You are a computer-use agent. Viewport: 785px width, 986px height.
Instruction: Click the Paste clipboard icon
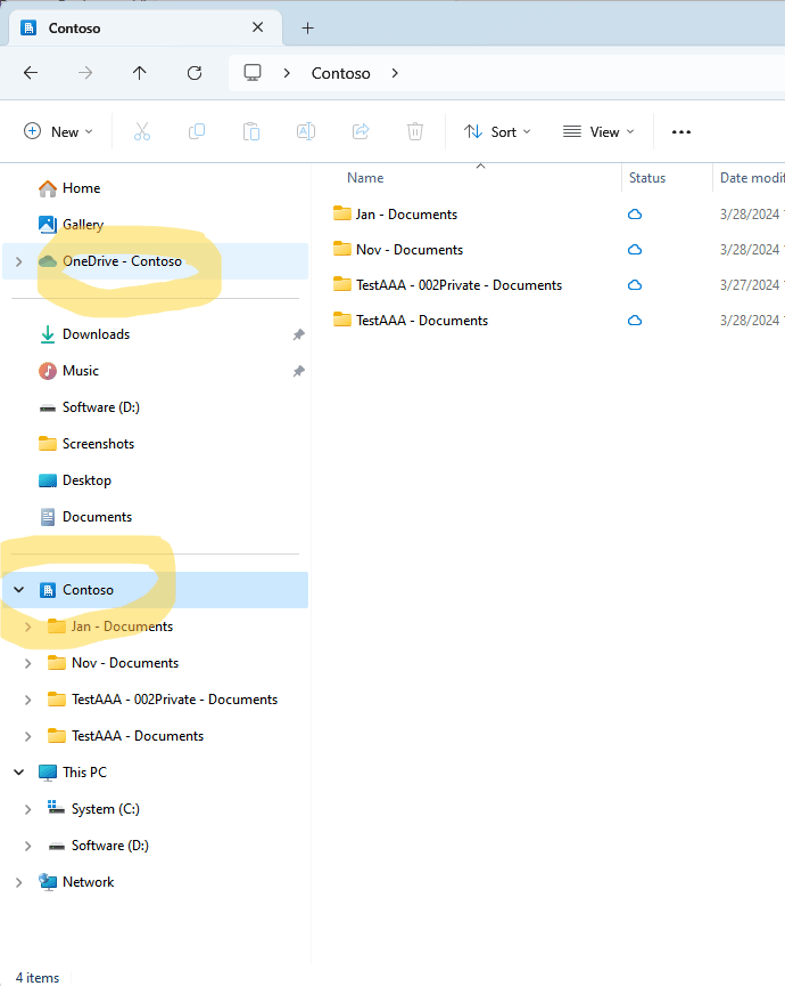point(252,131)
